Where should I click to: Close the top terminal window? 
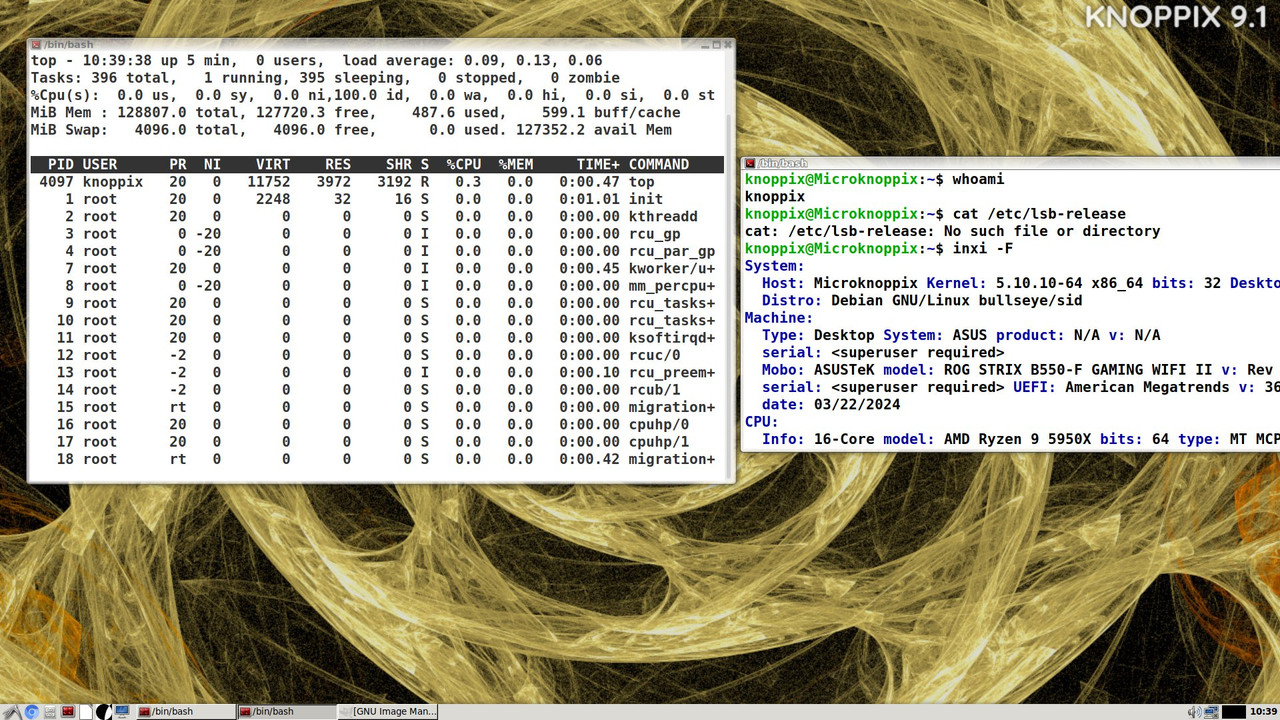(x=728, y=45)
